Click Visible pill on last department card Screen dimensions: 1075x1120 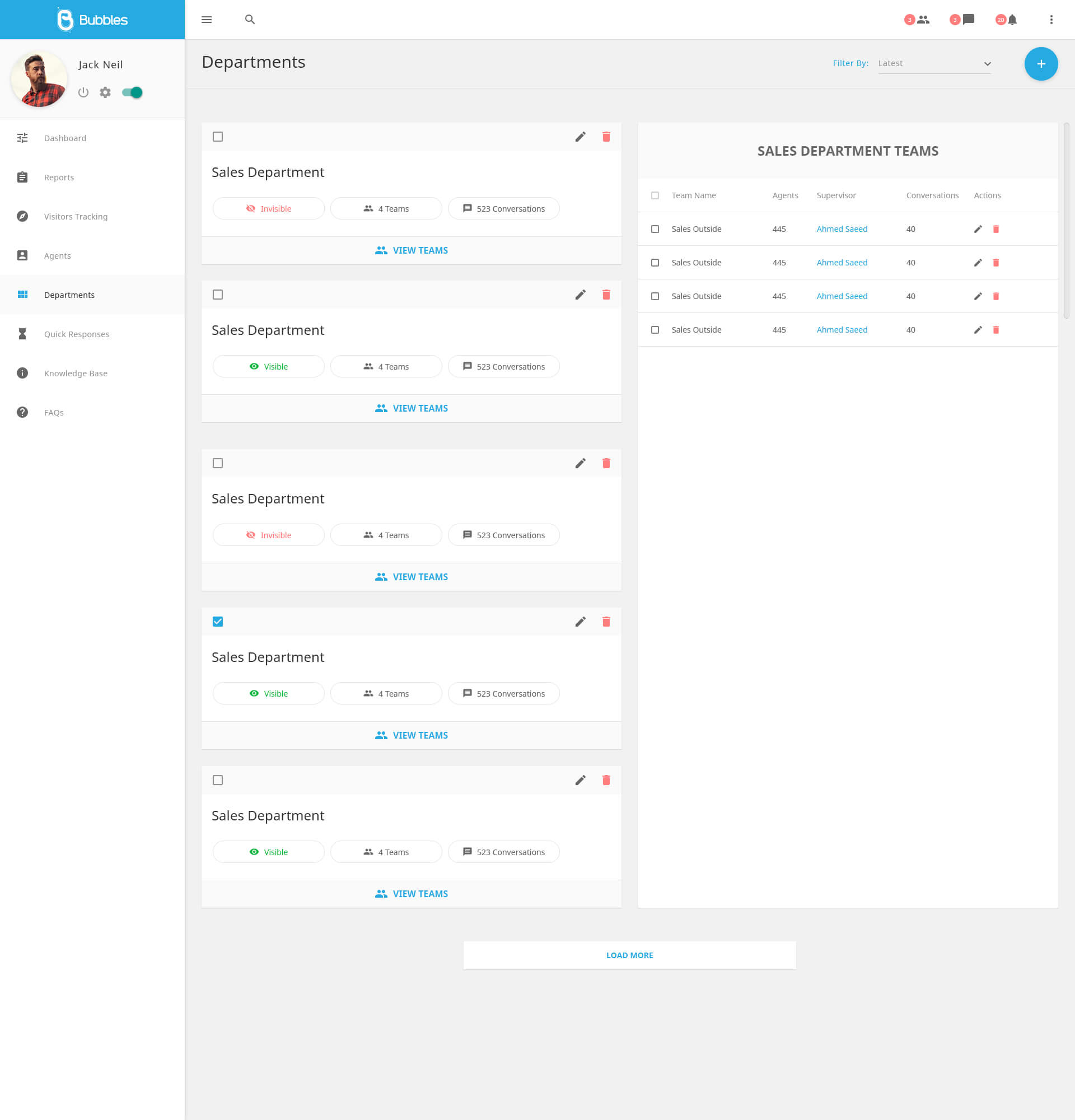point(268,851)
